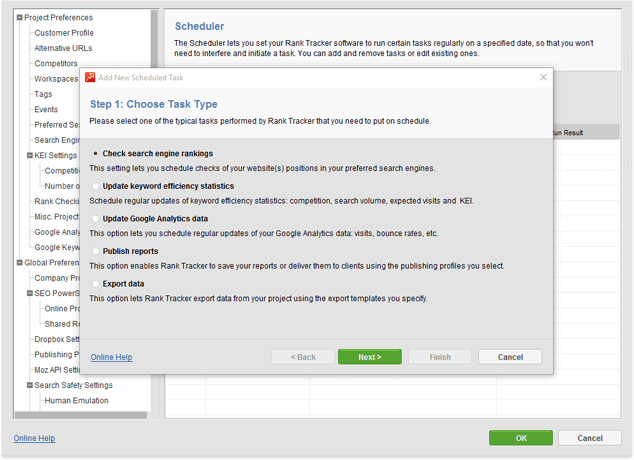634x460 pixels.
Task: Cancel the Add New Scheduled Task dialog
Action: point(510,357)
